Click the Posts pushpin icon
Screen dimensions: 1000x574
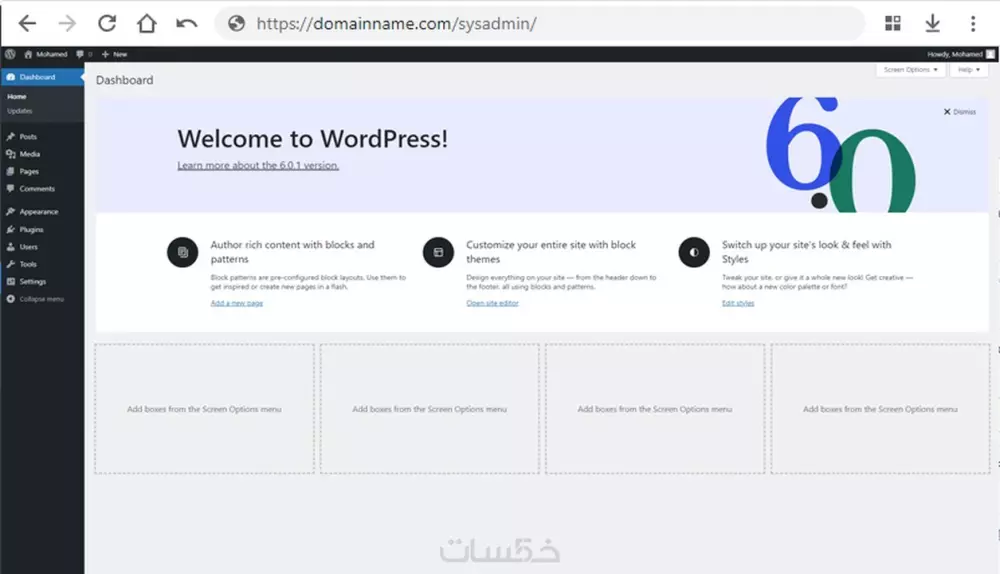(x=11, y=136)
